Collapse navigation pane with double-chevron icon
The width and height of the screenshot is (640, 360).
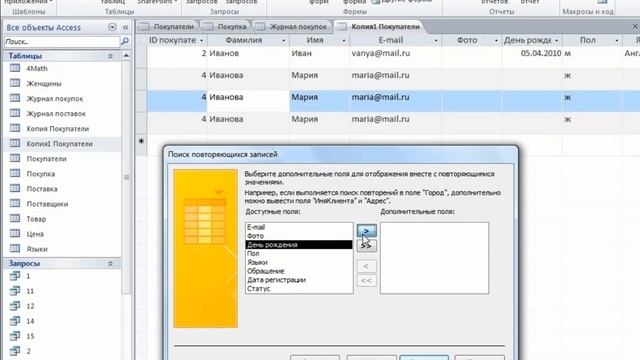(125, 27)
